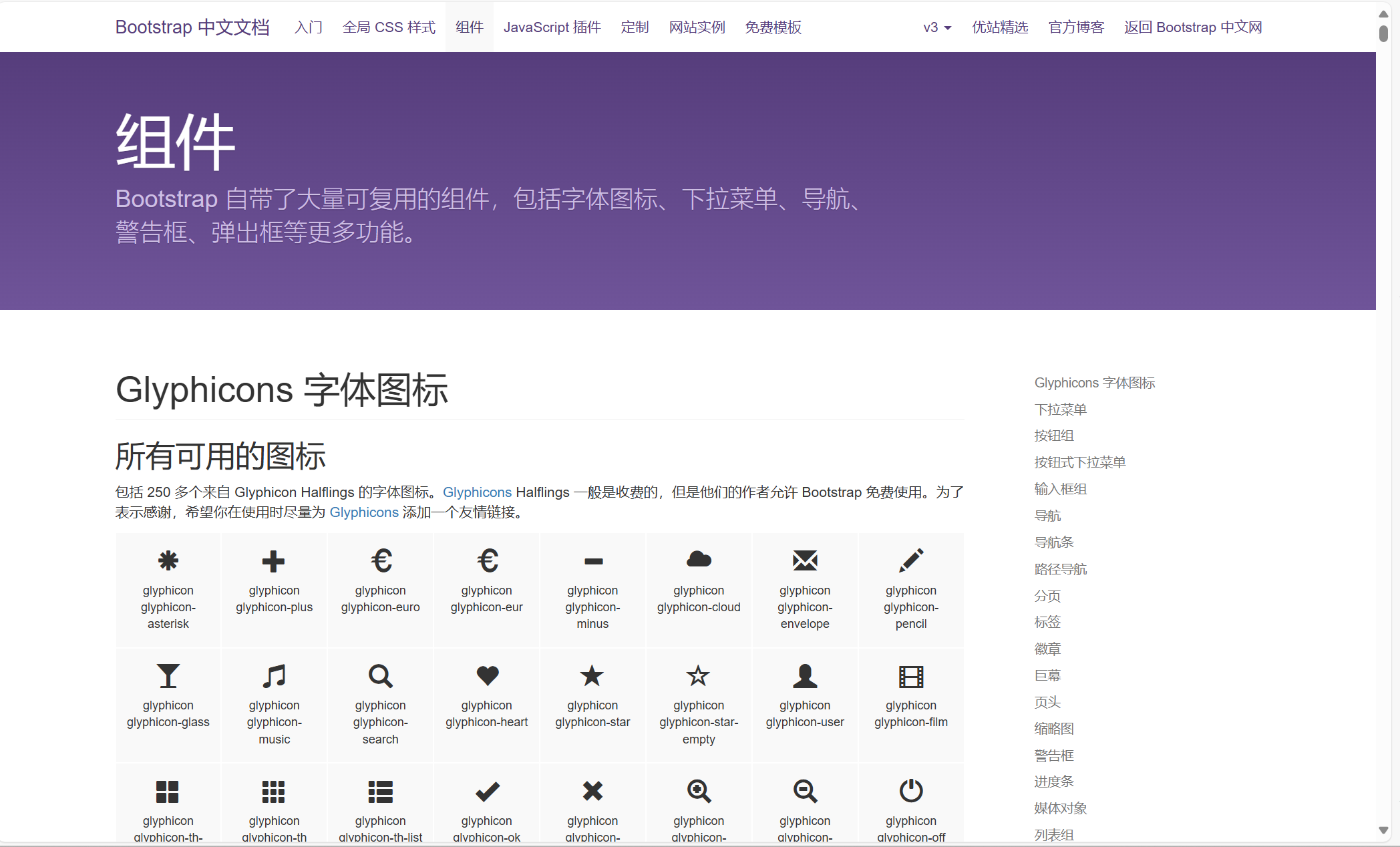Click the glyphicon-search magnifier icon
1400x847 pixels.
[x=380, y=676]
